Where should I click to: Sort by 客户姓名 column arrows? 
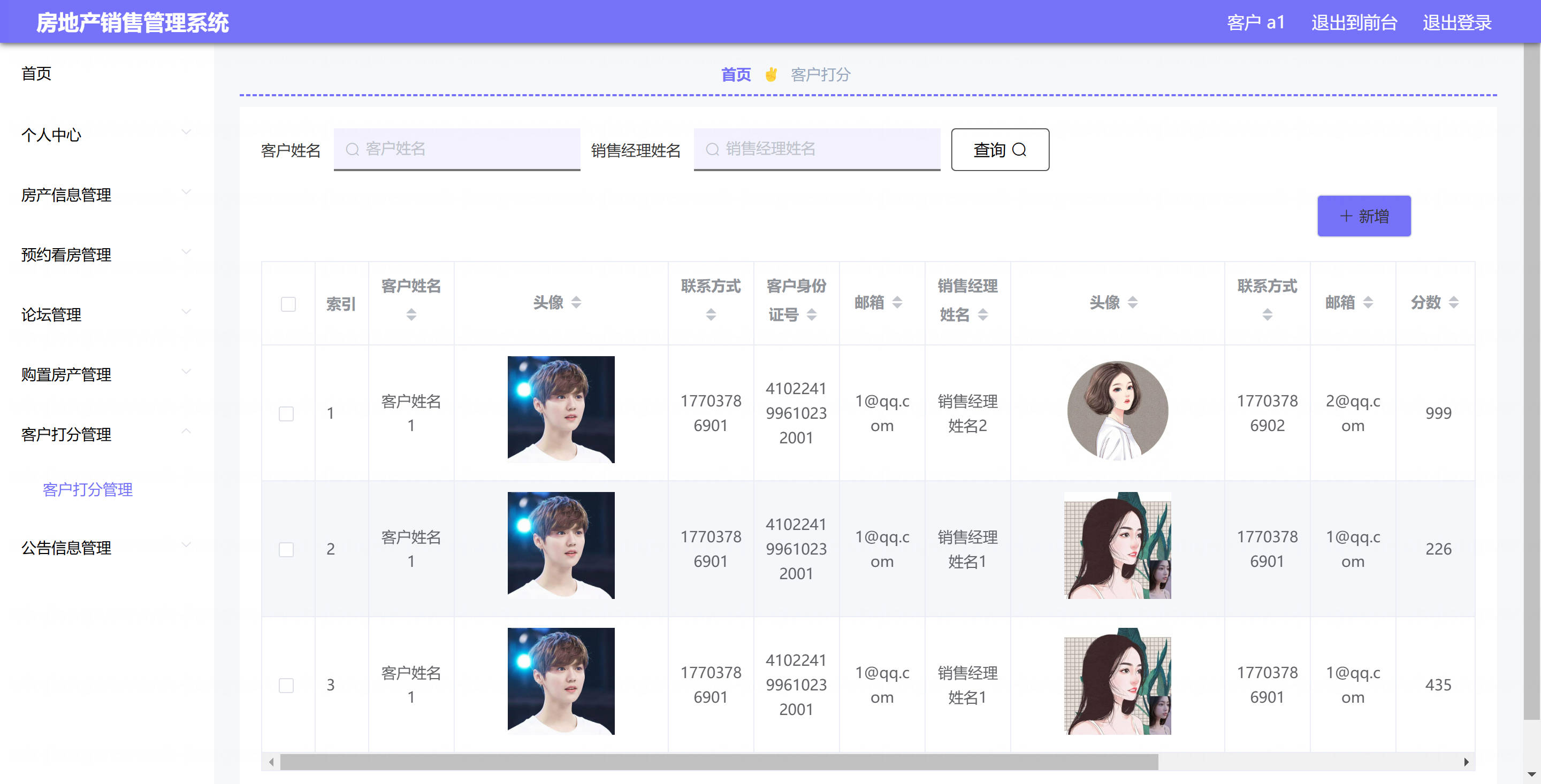click(x=411, y=314)
